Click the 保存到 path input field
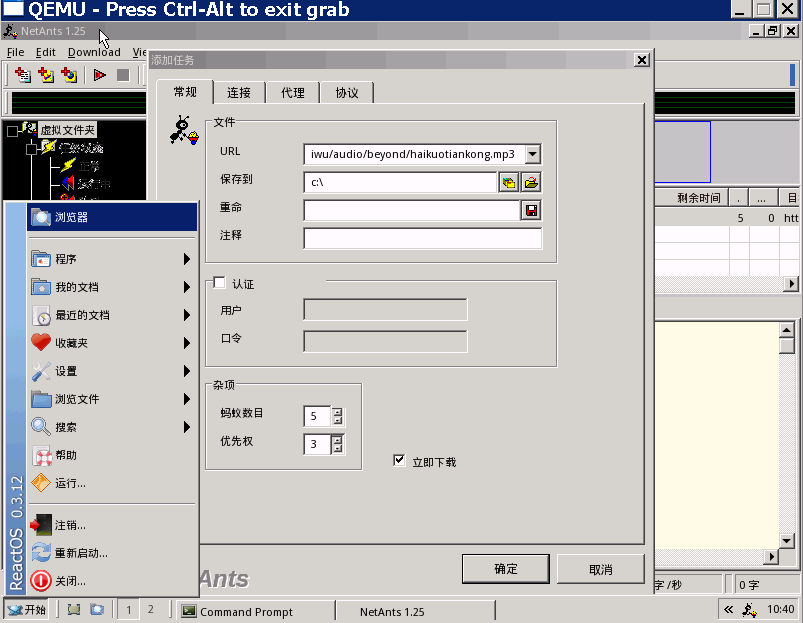This screenshot has height=623, width=803. 400,182
